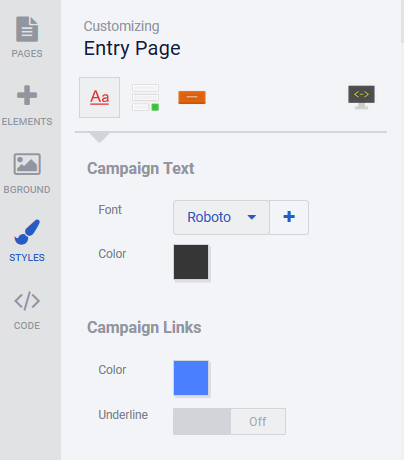Viewport: 404px width, 460px height.
Task: Open the Roboto font dropdown
Action: click(x=221, y=217)
